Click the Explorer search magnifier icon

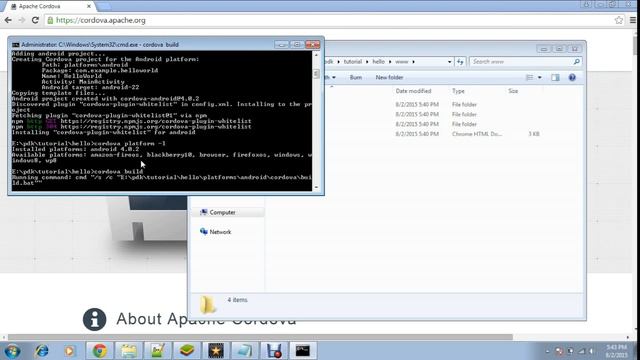pos(576,62)
